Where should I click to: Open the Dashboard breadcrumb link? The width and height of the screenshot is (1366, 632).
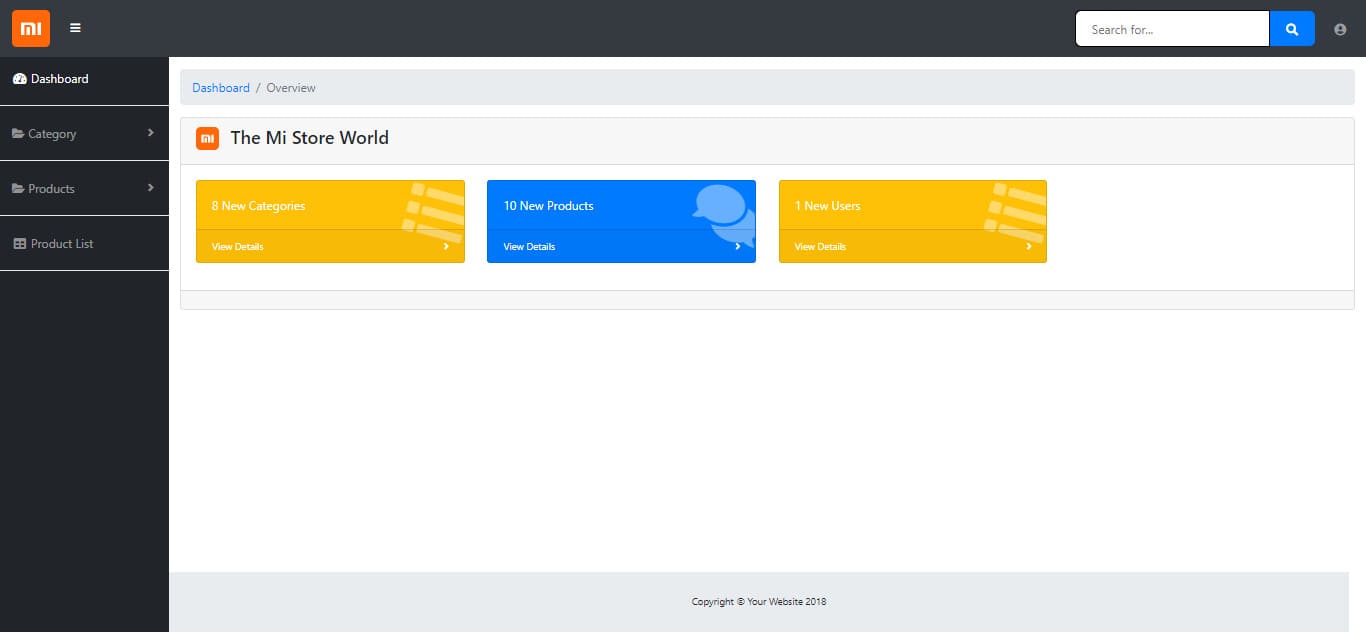(220, 87)
